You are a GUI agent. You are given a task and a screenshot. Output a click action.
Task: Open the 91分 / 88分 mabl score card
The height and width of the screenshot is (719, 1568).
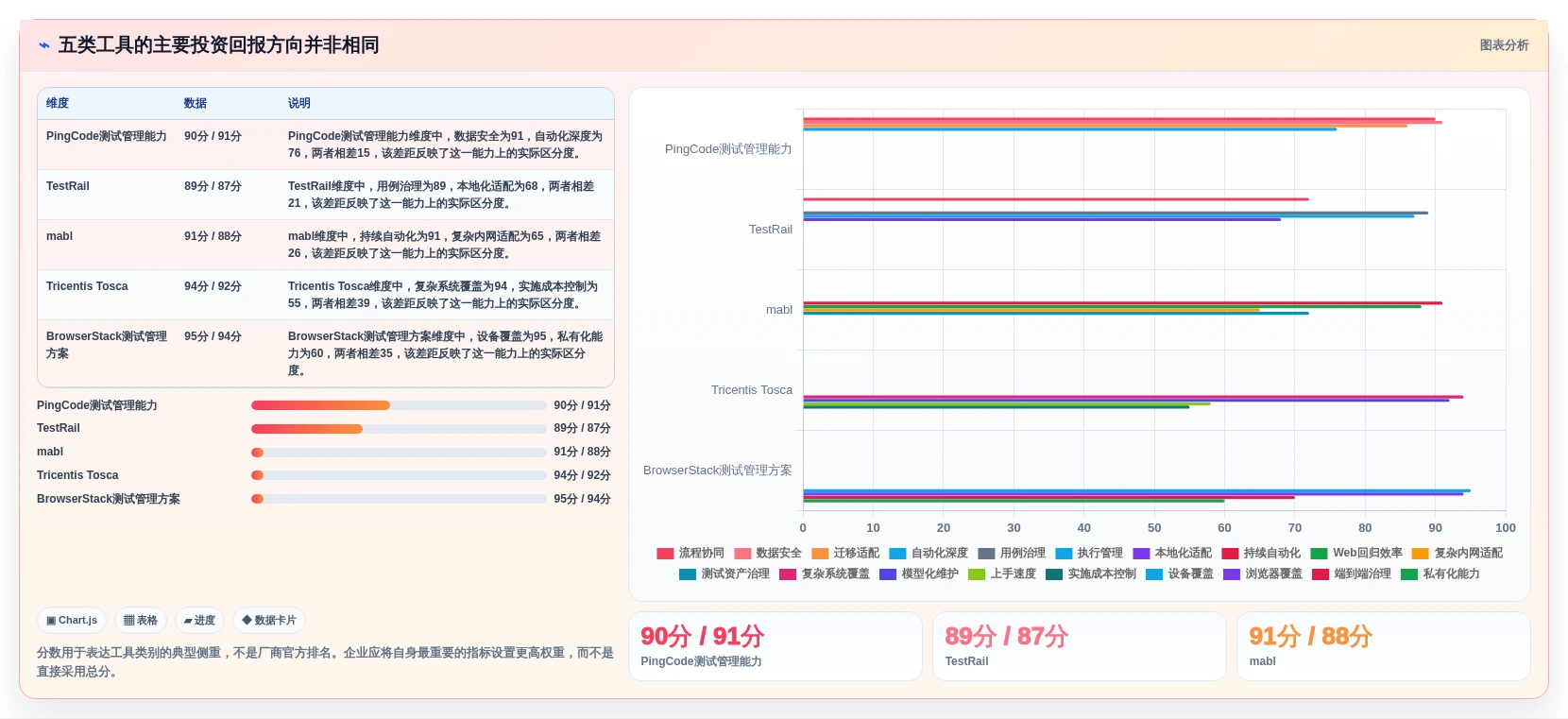pyautogui.click(x=1384, y=646)
